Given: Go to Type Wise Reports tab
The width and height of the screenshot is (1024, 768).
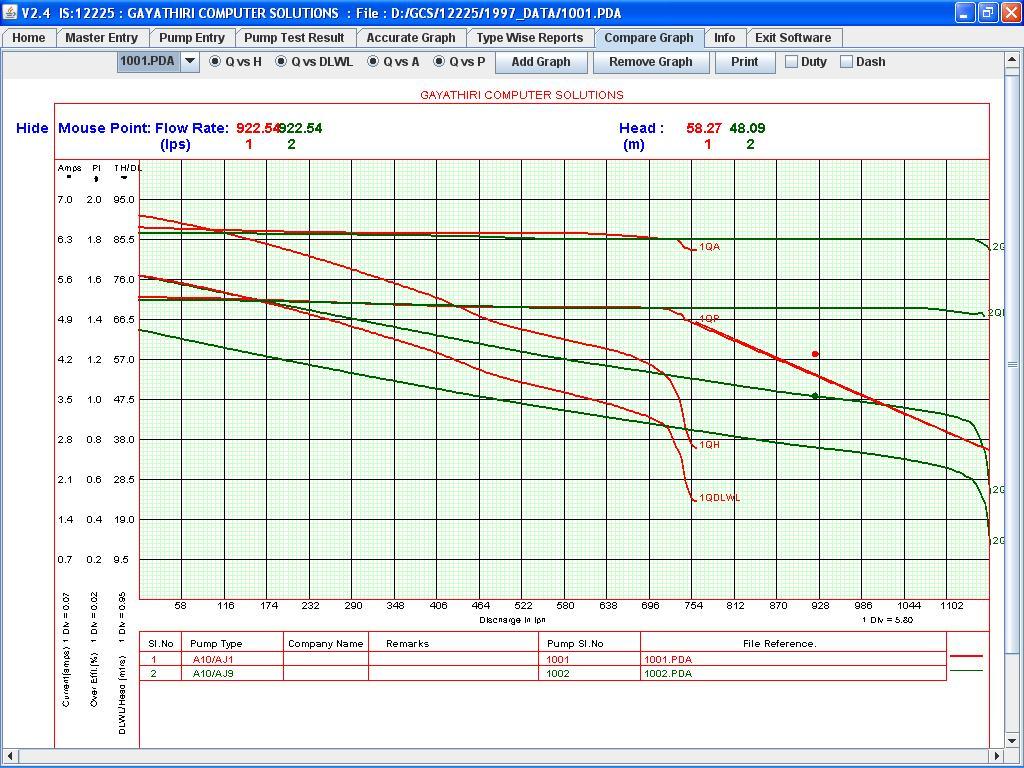Looking at the screenshot, I should (x=529, y=38).
